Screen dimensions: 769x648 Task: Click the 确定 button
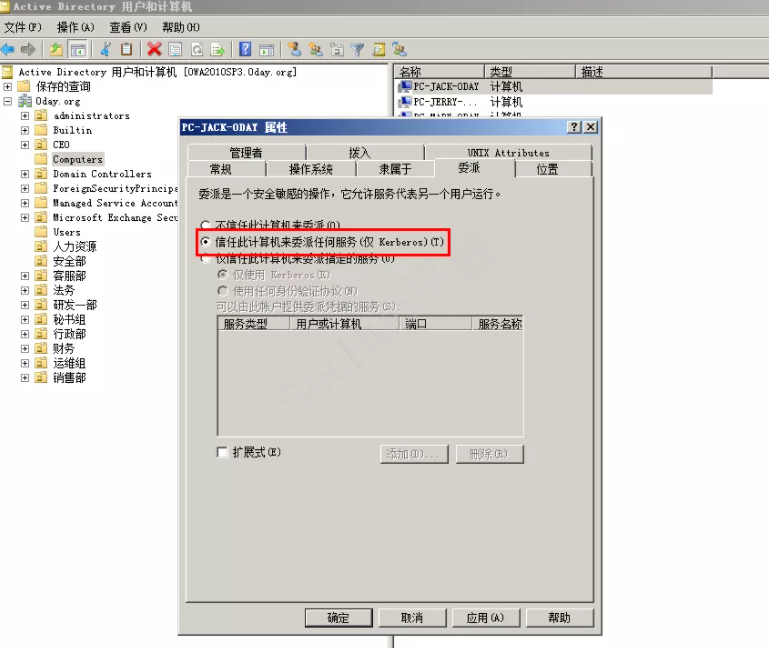pyautogui.click(x=338, y=618)
